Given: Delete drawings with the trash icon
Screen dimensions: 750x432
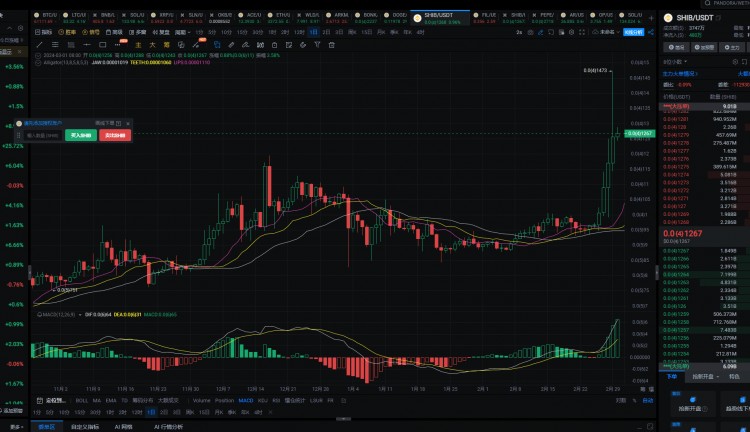Looking at the screenshot, I should click(x=331, y=45).
